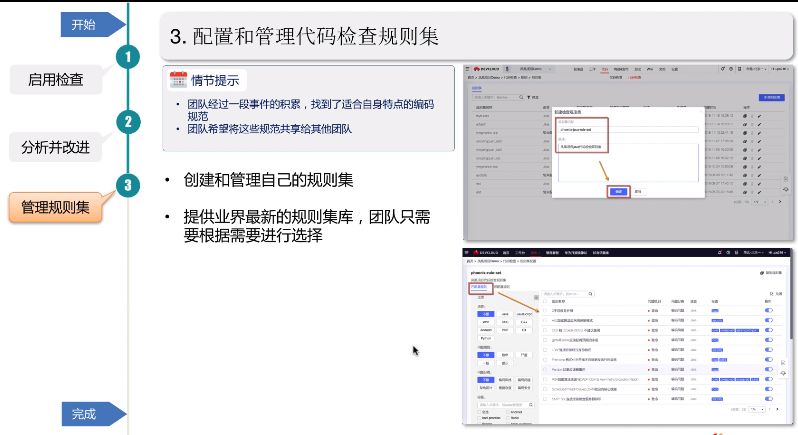Image resolution: width=798 pixels, height=435 pixels.
Task: Select the 分析并改进 step label
Action: (55, 148)
